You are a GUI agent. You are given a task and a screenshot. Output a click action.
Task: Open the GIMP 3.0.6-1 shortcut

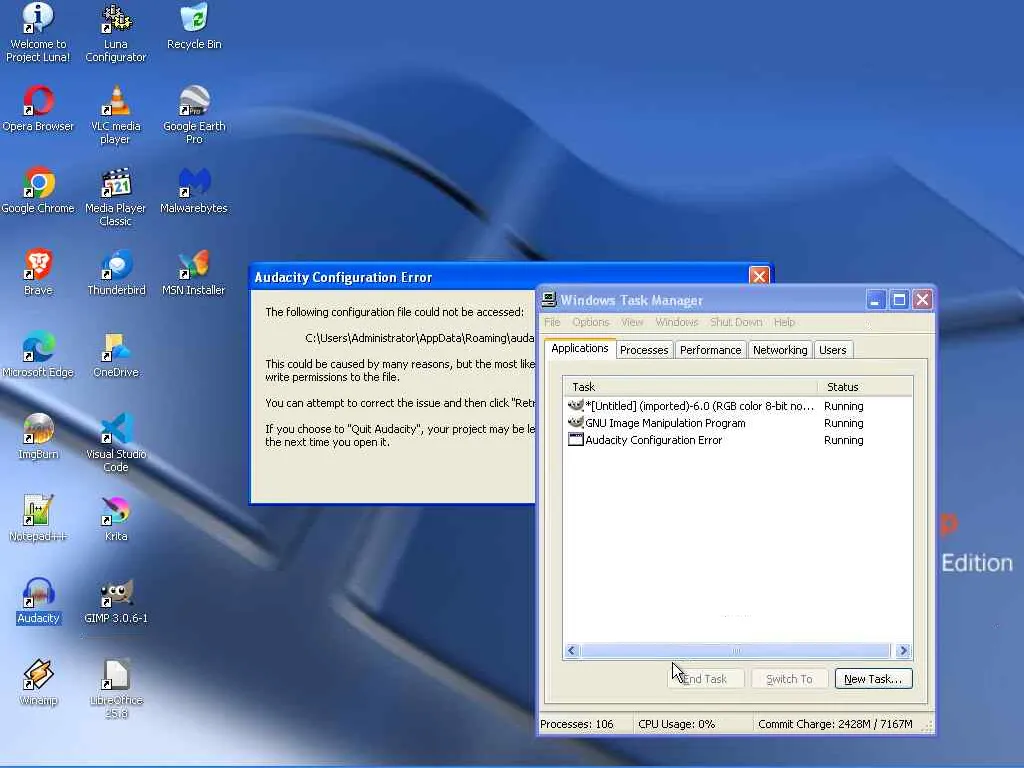click(116, 601)
